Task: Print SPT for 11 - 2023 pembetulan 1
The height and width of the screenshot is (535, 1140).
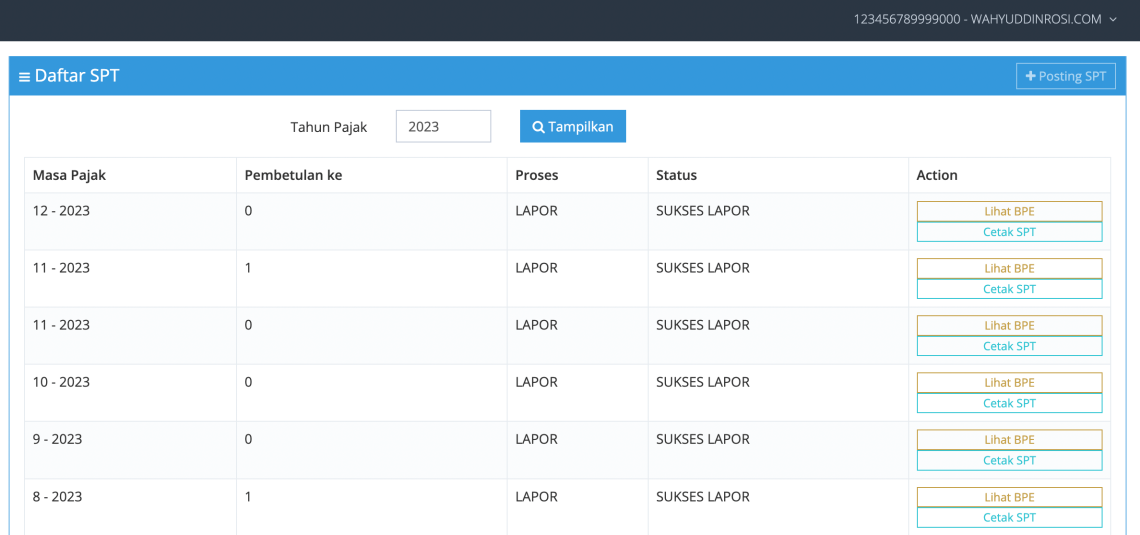Action: 1009,289
